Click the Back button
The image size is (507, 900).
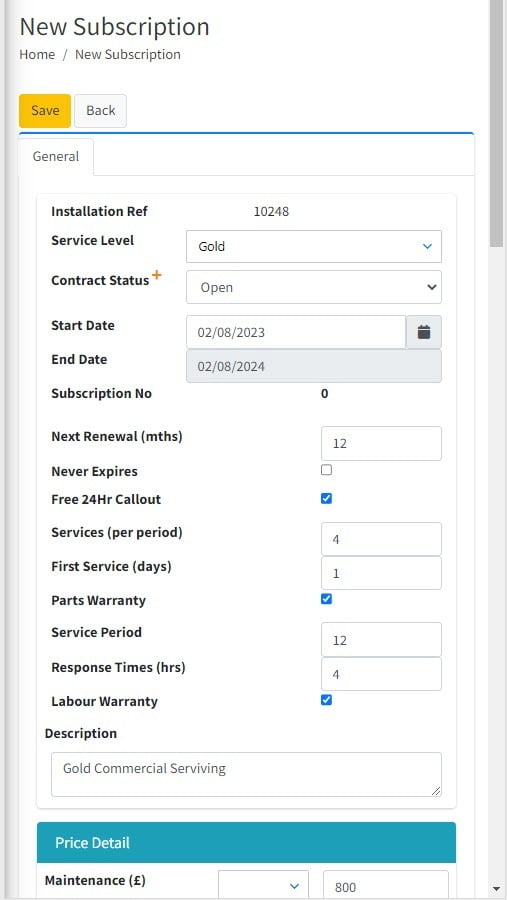100,110
